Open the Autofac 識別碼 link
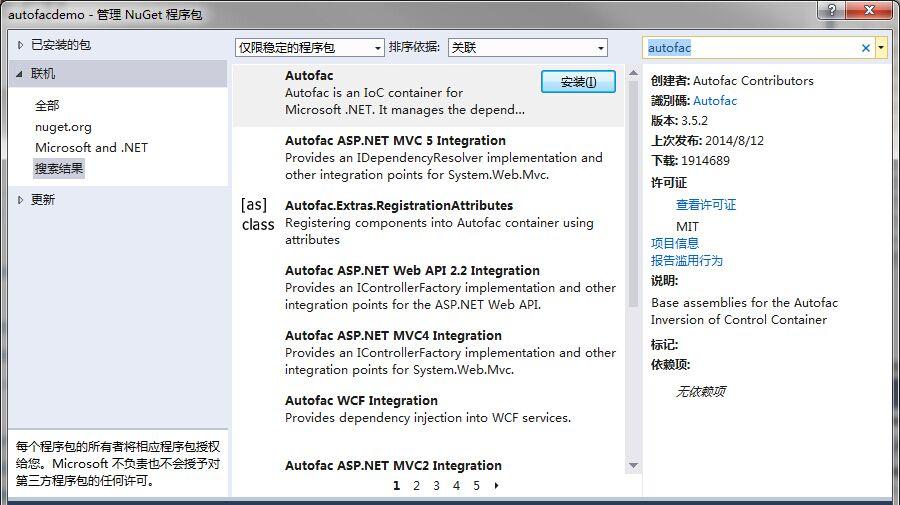This screenshot has width=900, height=505. point(715,101)
